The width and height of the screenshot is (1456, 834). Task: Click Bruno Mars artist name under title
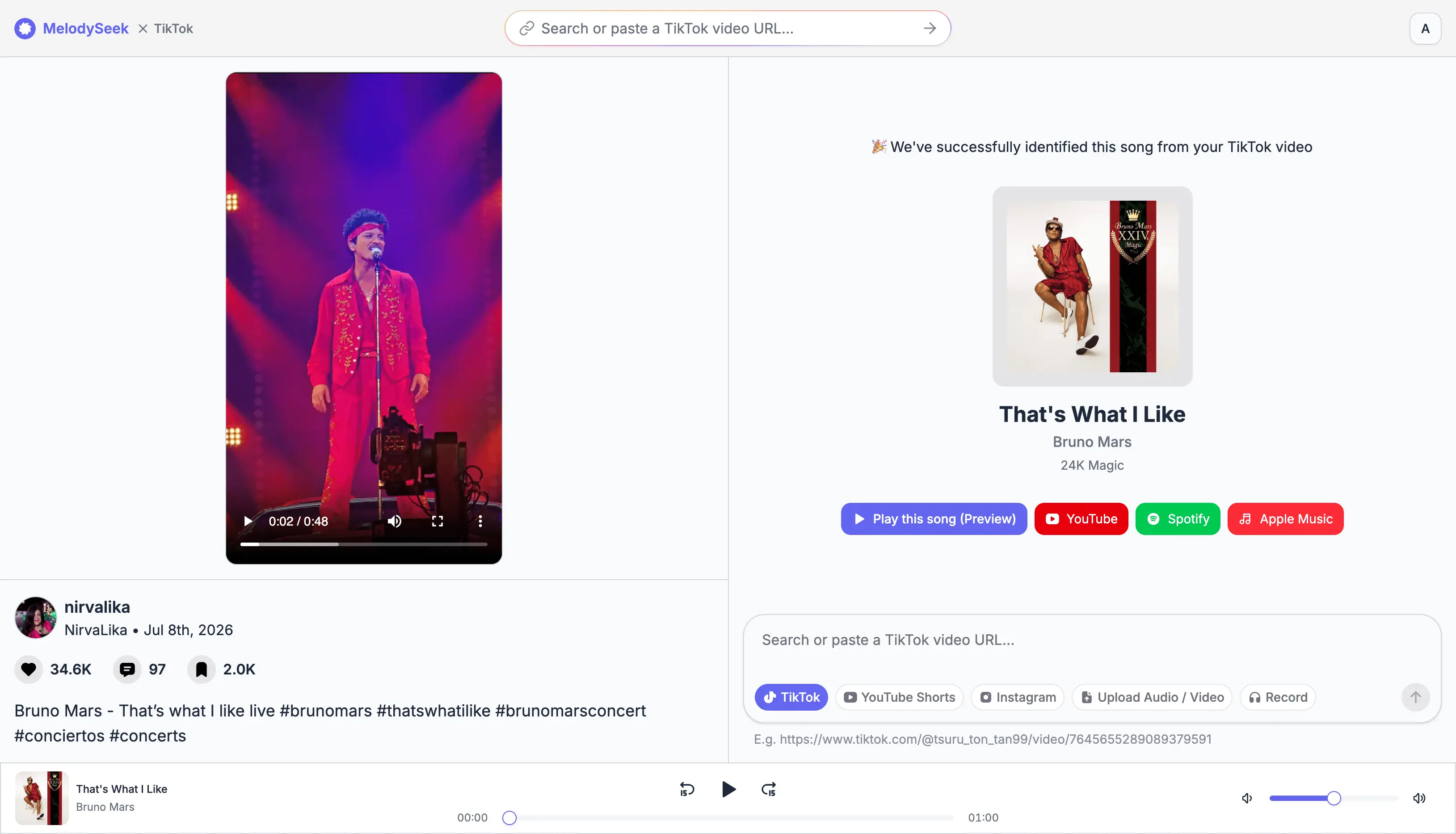1092,442
